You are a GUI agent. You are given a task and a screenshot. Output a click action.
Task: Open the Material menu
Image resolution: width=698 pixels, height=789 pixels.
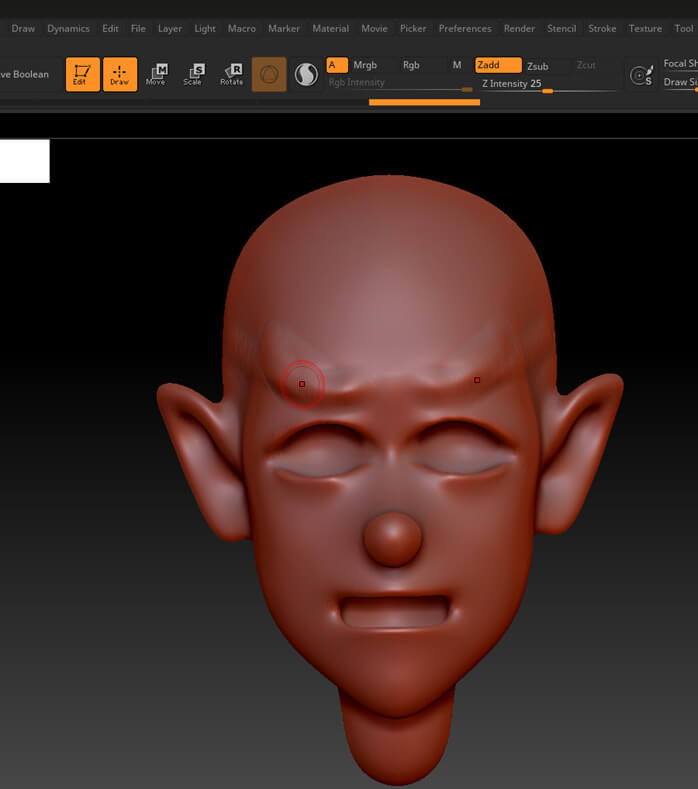(x=330, y=29)
